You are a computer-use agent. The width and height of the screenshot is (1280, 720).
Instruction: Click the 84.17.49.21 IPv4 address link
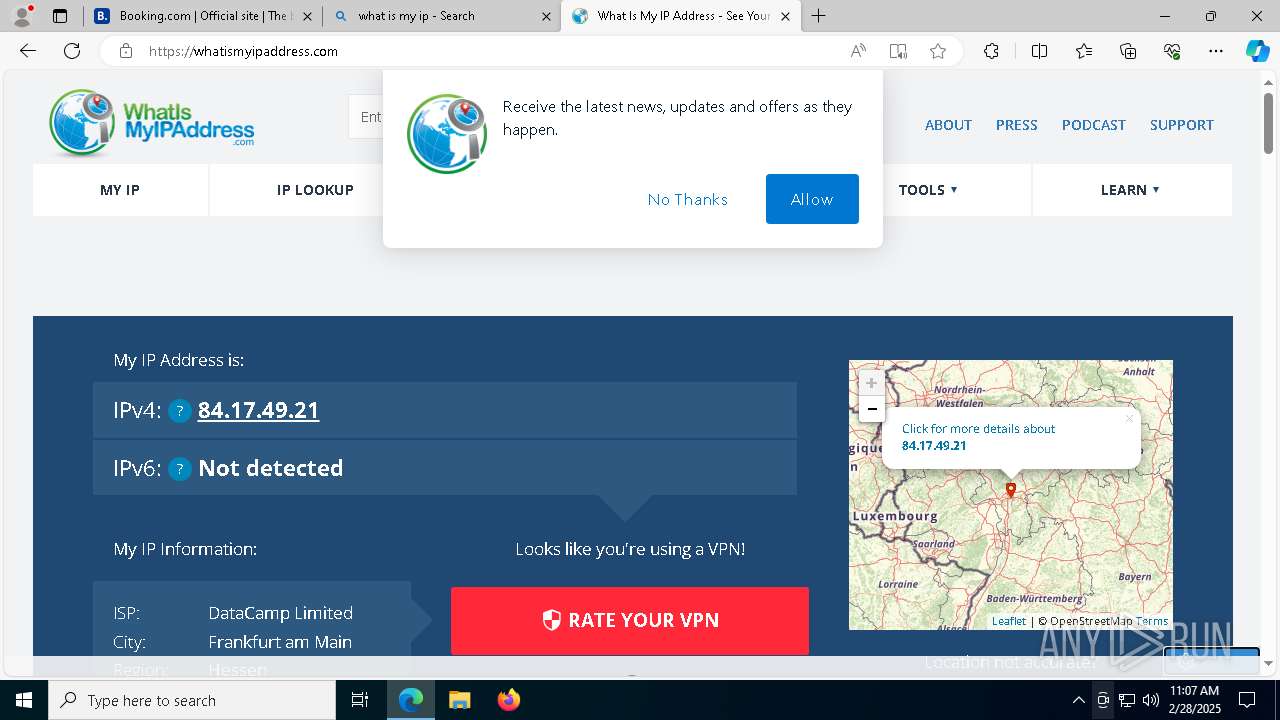pos(258,410)
